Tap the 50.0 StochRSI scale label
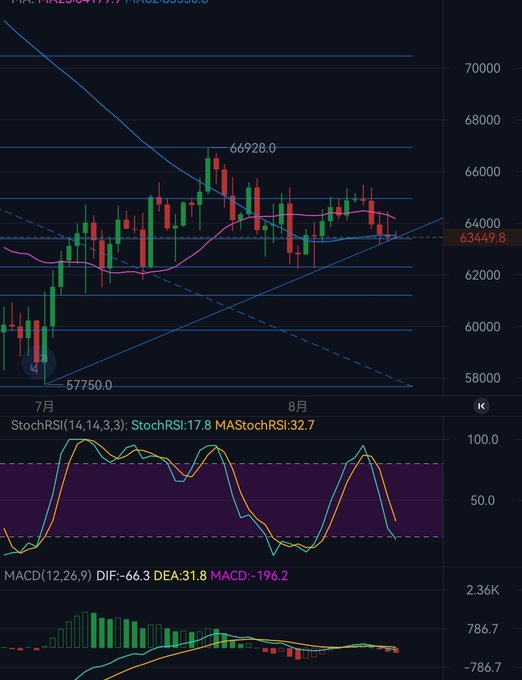Screen dimensions: 522x680 tap(483, 500)
